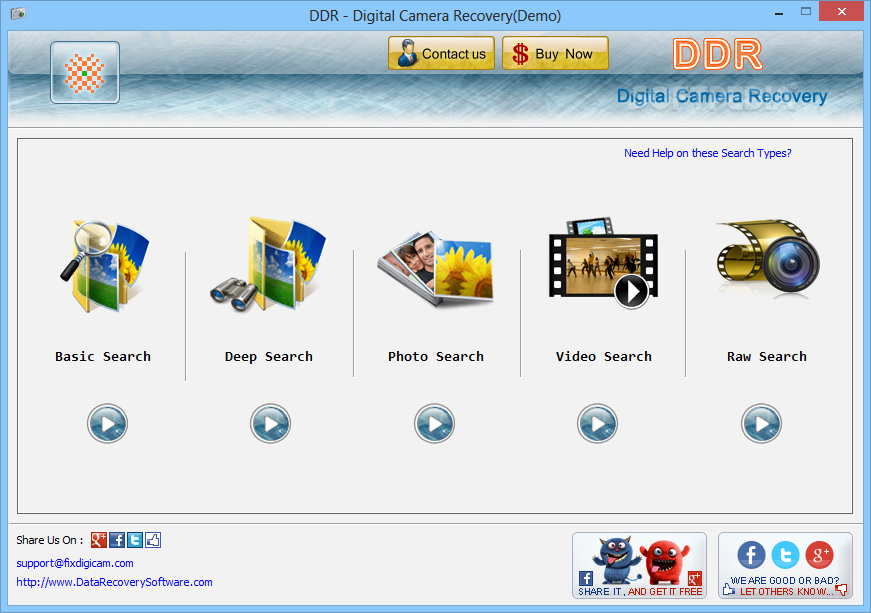
Task: Open the Contact us button
Action: [442, 53]
